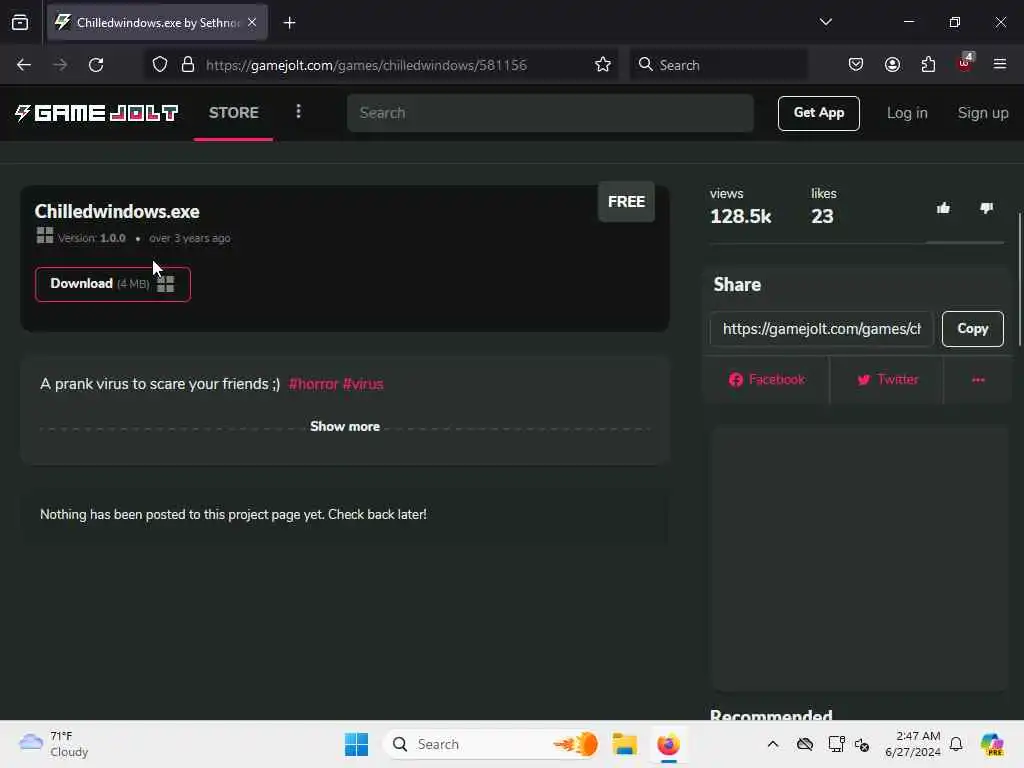Click the Firefox search bar
The height and width of the screenshot is (768, 1024).
point(718,65)
